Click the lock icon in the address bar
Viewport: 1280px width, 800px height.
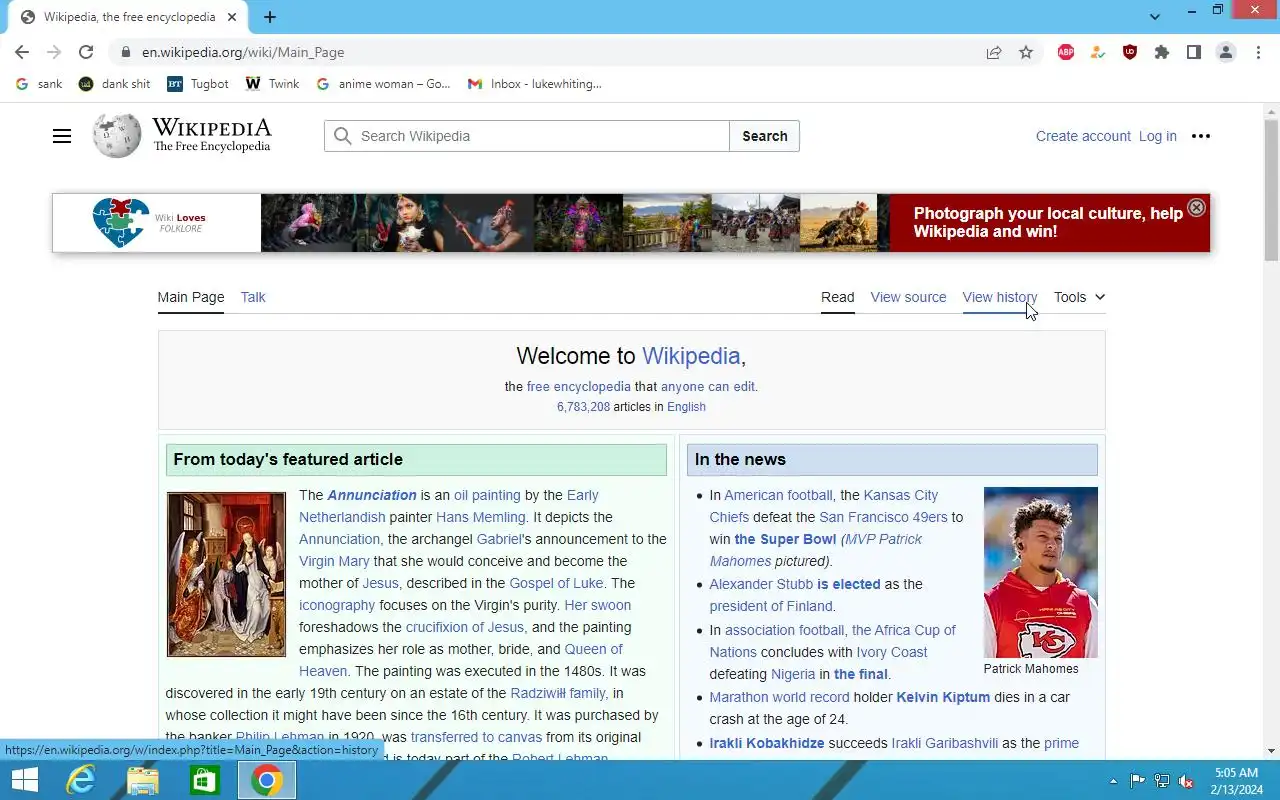pyautogui.click(x=125, y=52)
